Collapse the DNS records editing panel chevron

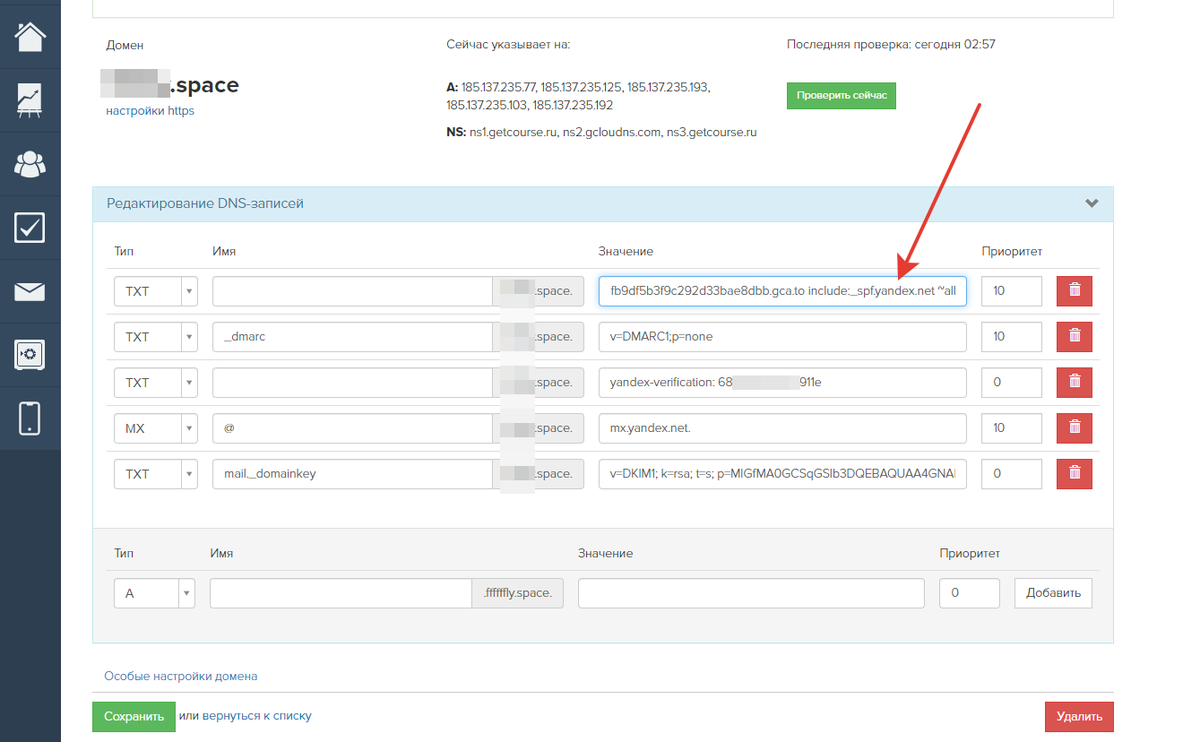[x=1091, y=203]
